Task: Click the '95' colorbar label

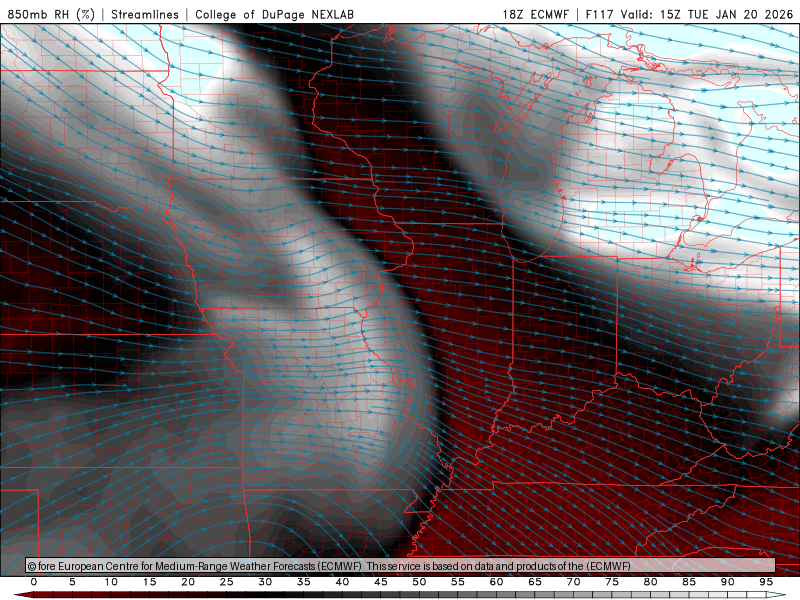Action: pos(766,582)
